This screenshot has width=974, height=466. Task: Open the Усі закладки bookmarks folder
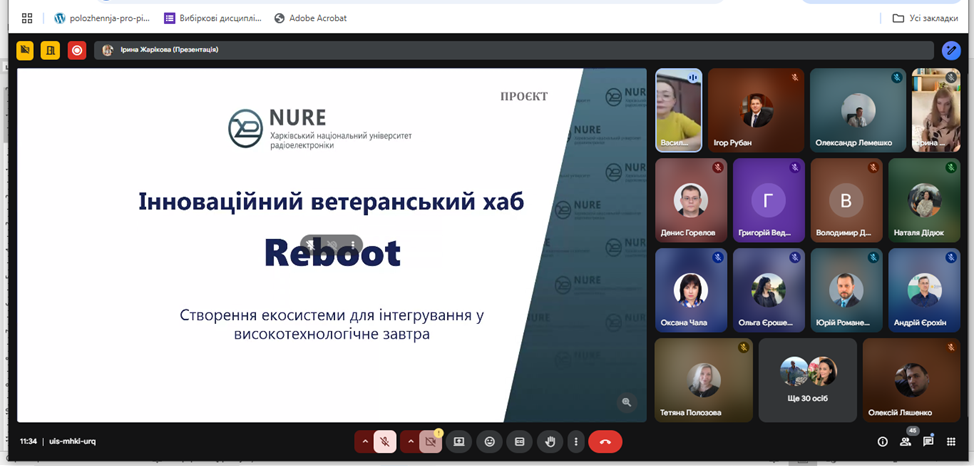926,18
